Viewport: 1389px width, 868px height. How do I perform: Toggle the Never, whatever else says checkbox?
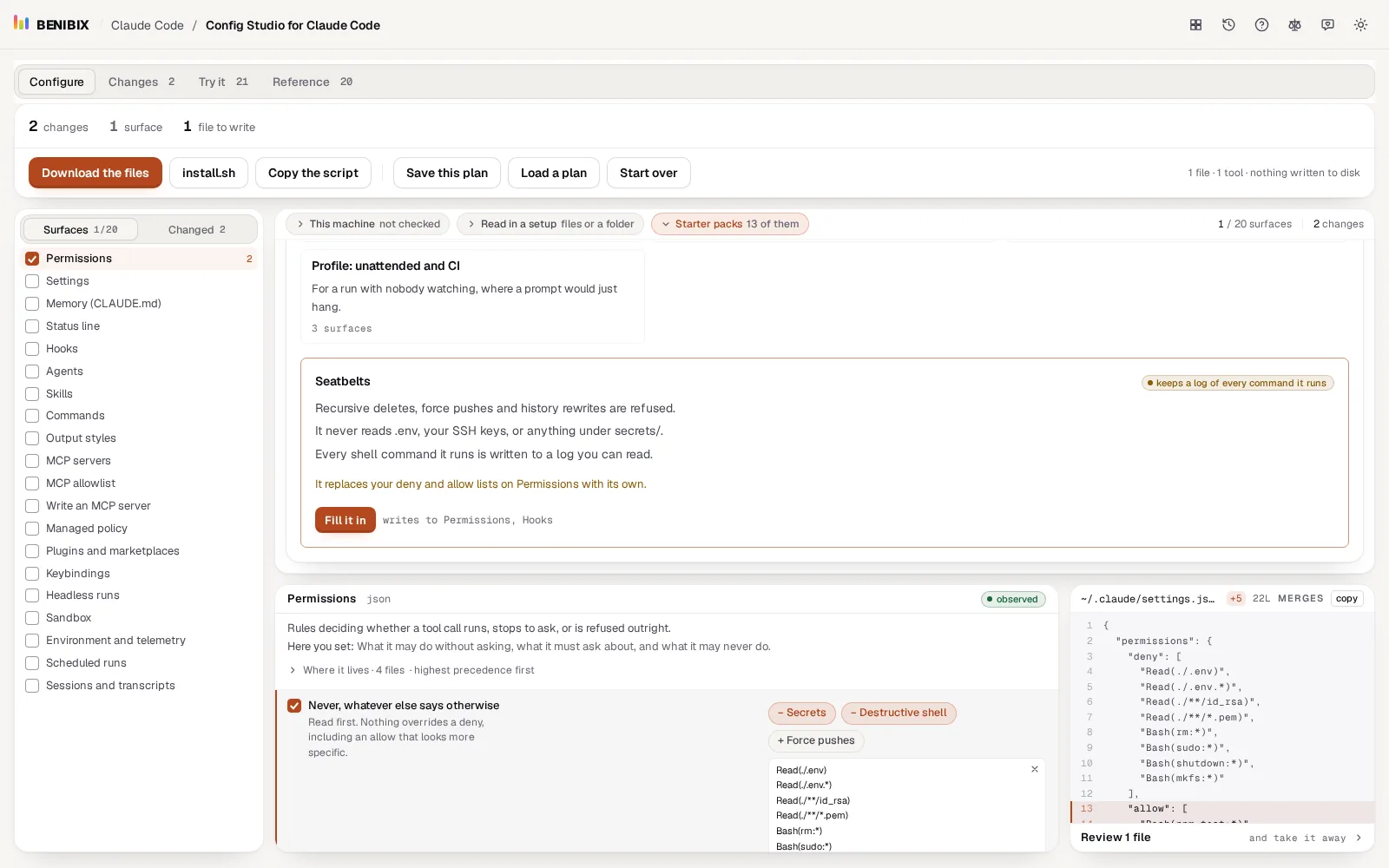[294, 706]
